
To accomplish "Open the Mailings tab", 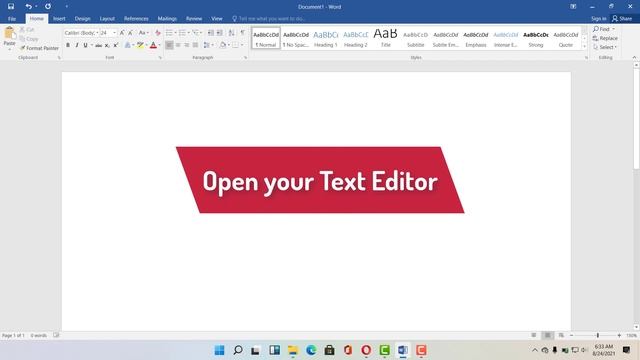I will point(167,19).
